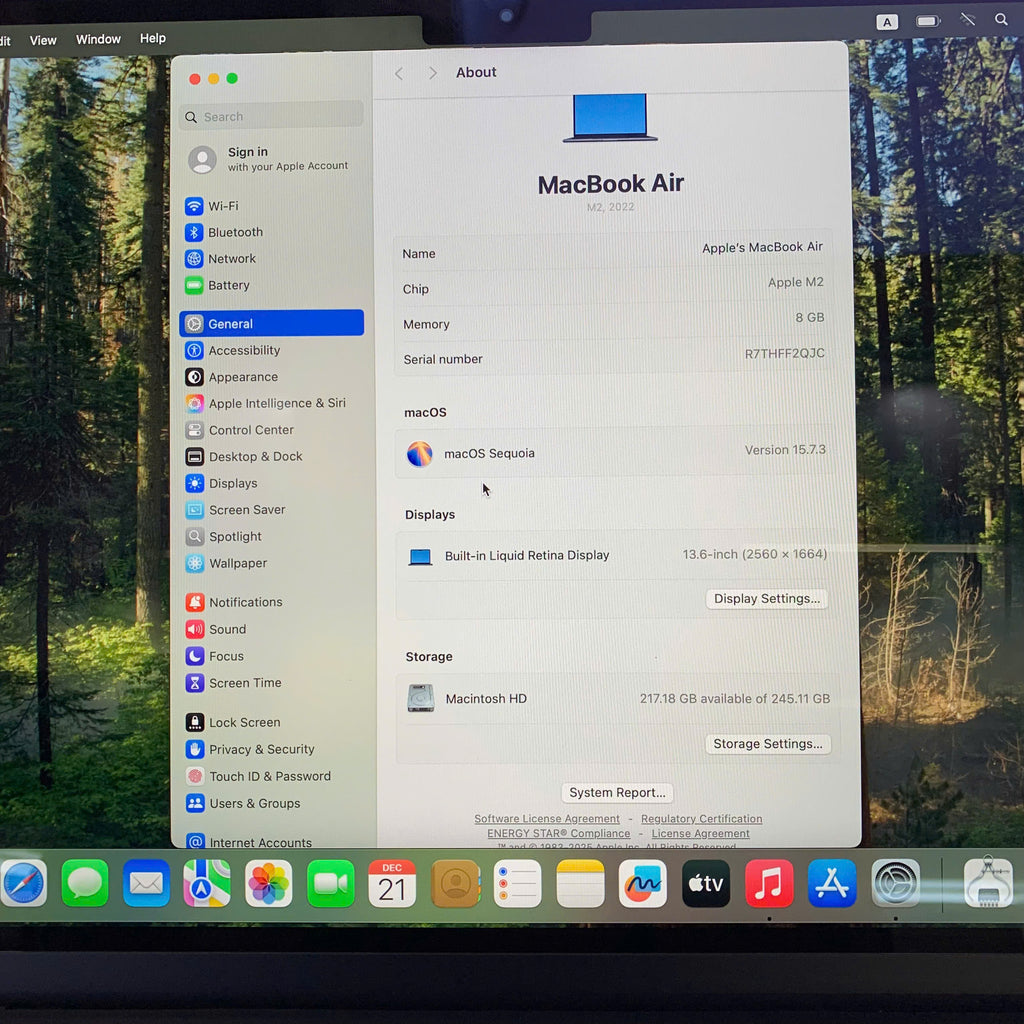Image resolution: width=1024 pixels, height=1024 pixels.
Task: Open Regulatory Certification link
Action: tap(701, 819)
